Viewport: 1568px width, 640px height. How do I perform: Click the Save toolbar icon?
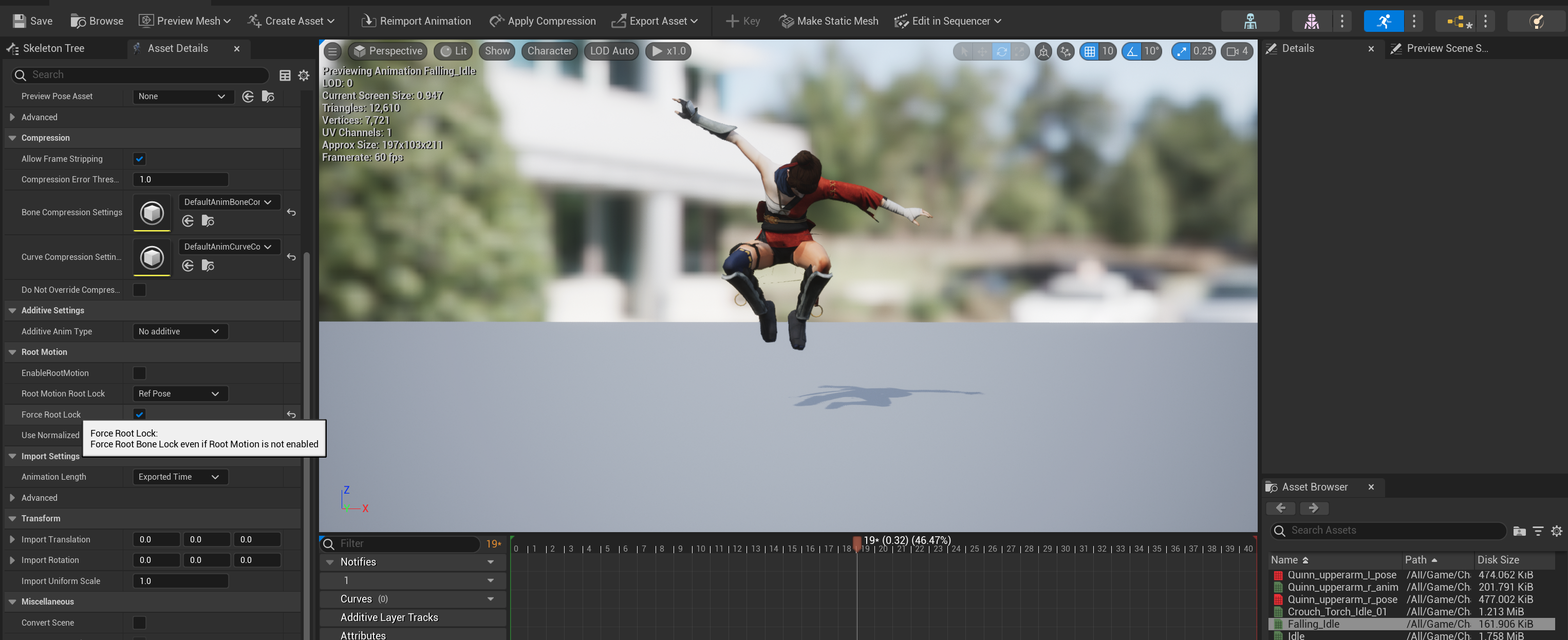tap(20, 21)
